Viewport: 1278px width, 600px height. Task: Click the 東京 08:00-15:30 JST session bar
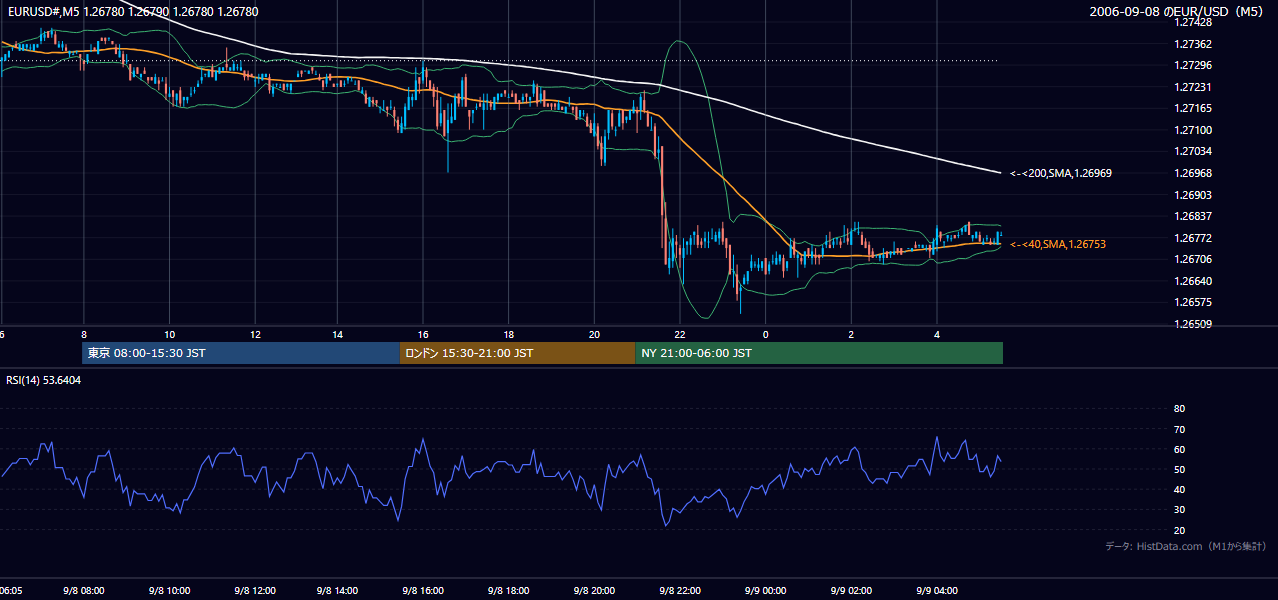click(x=240, y=353)
